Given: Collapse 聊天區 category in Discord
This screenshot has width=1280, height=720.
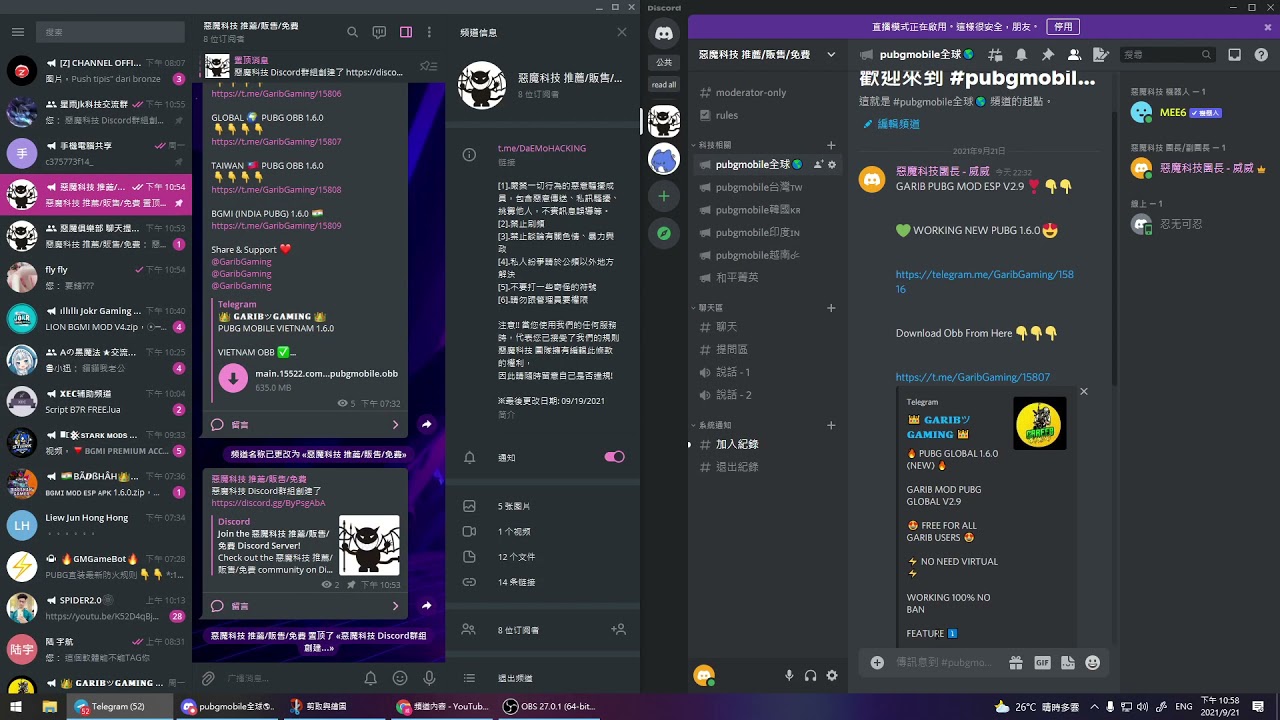Looking at the screenshot, I should 709,308.
